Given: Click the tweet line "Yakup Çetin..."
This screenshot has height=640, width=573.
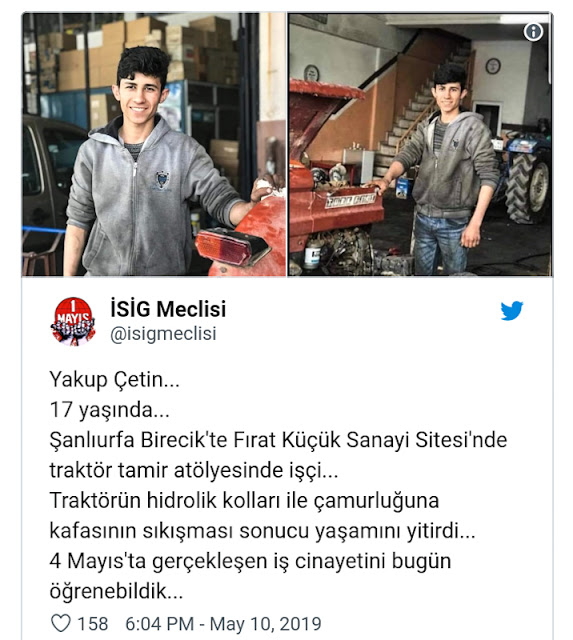Looking at the screenshot, I should point(115,380).
